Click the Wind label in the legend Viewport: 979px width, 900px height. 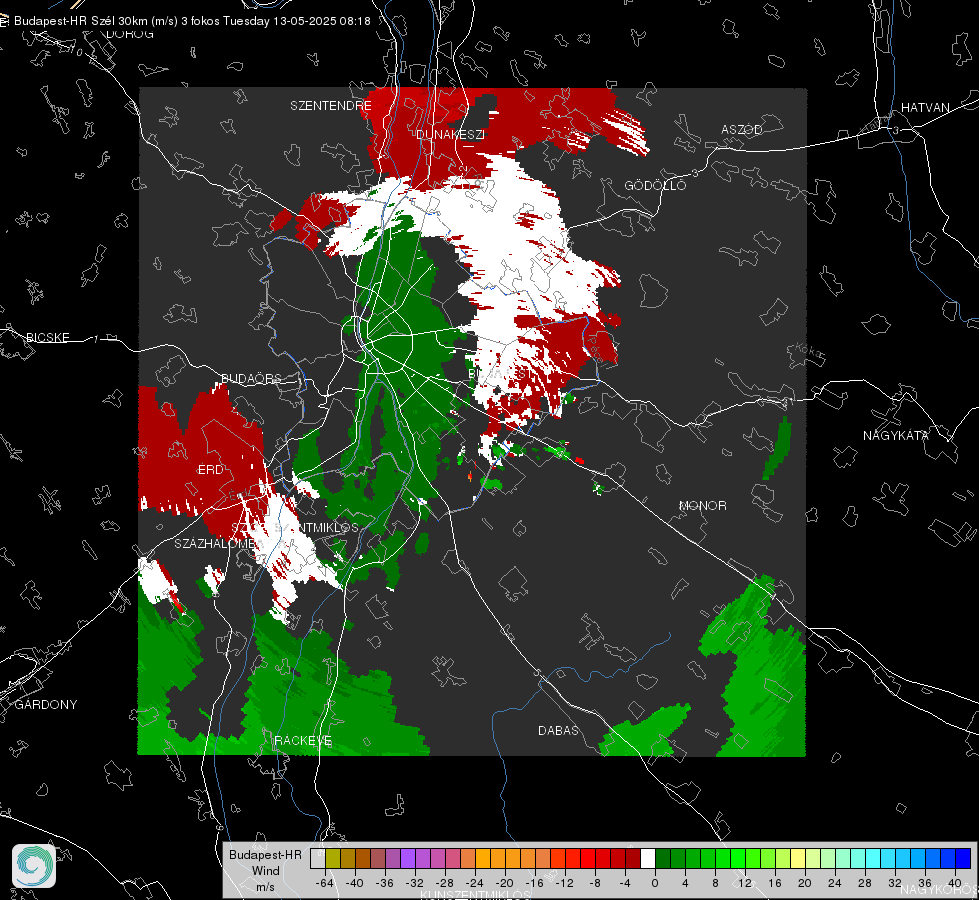click(265, 870)
